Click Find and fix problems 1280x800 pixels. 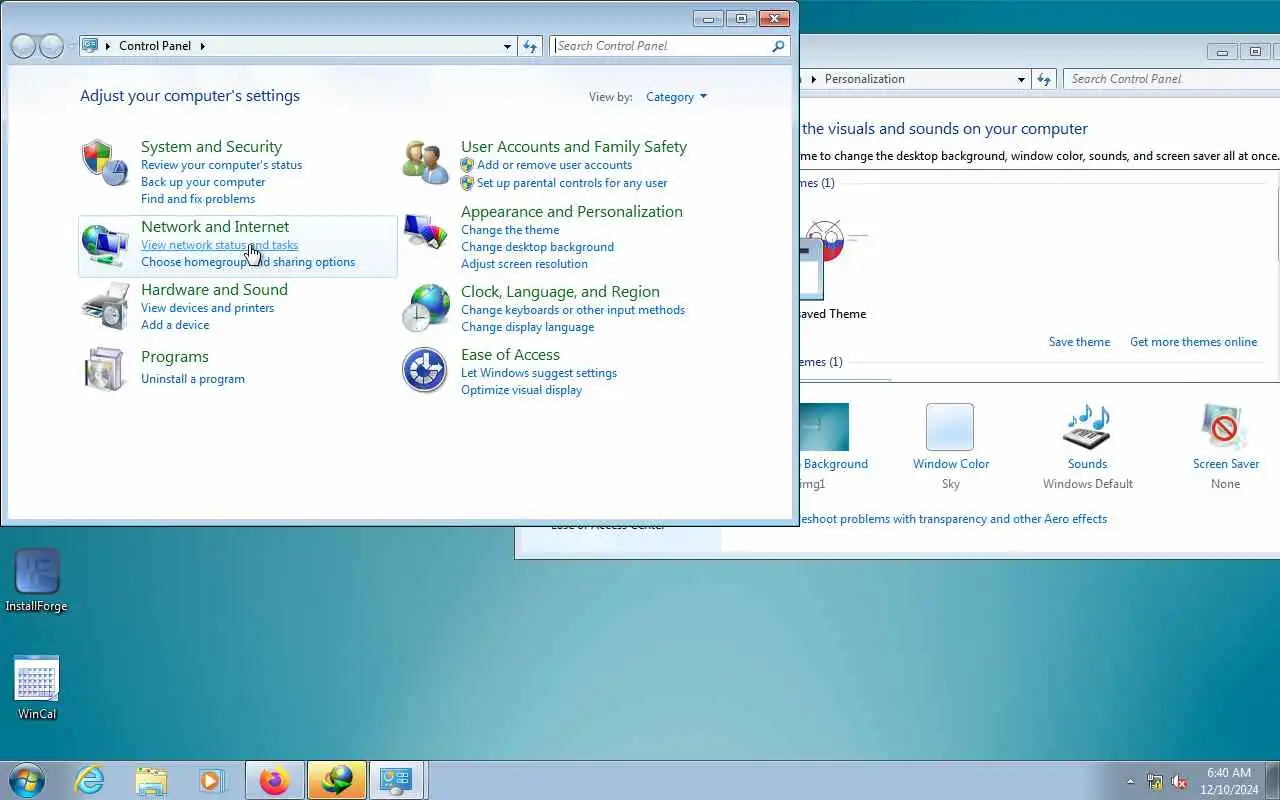[198, 199]
